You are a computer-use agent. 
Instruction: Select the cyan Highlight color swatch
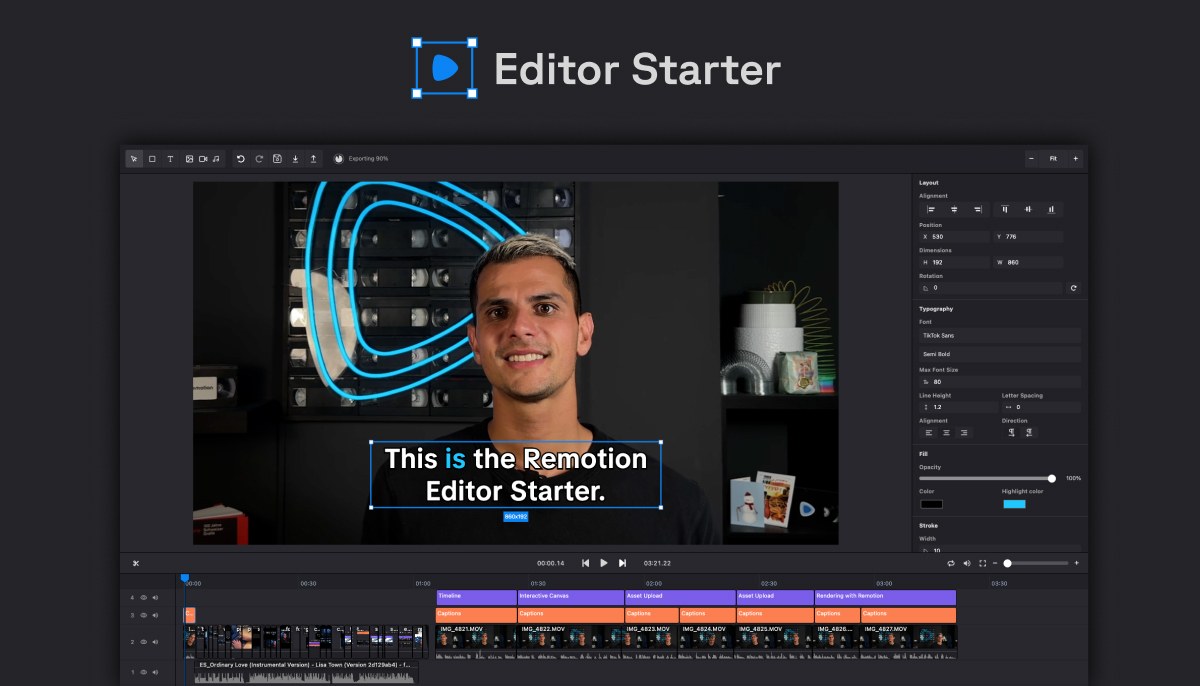(1016, 503)
